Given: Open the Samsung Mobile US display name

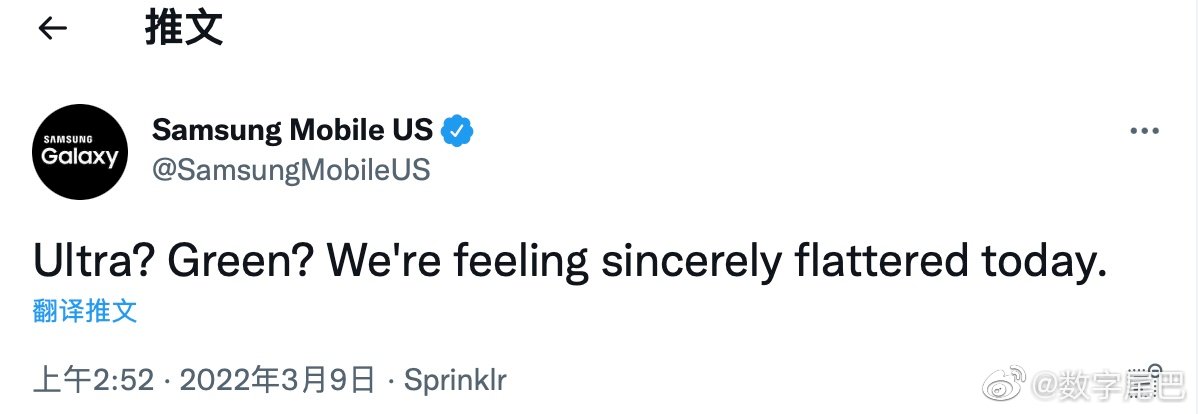Looking at the screenshot, I should 292,129.
